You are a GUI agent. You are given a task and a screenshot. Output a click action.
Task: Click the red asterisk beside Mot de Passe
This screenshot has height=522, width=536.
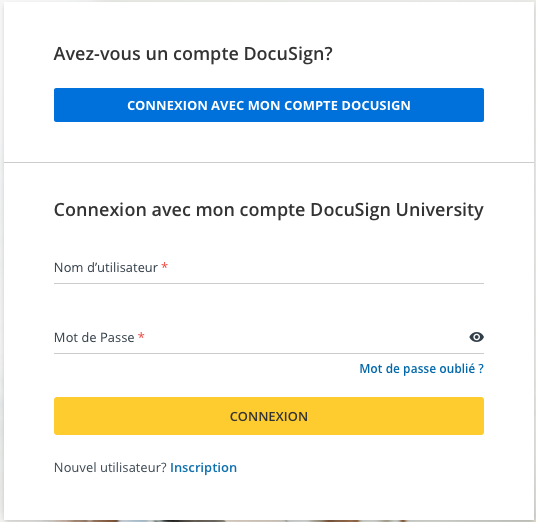click(x=141, y=335)
